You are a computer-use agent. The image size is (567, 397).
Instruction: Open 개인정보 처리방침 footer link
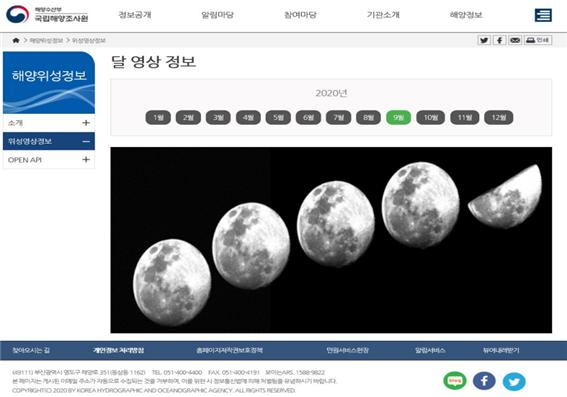118,350
